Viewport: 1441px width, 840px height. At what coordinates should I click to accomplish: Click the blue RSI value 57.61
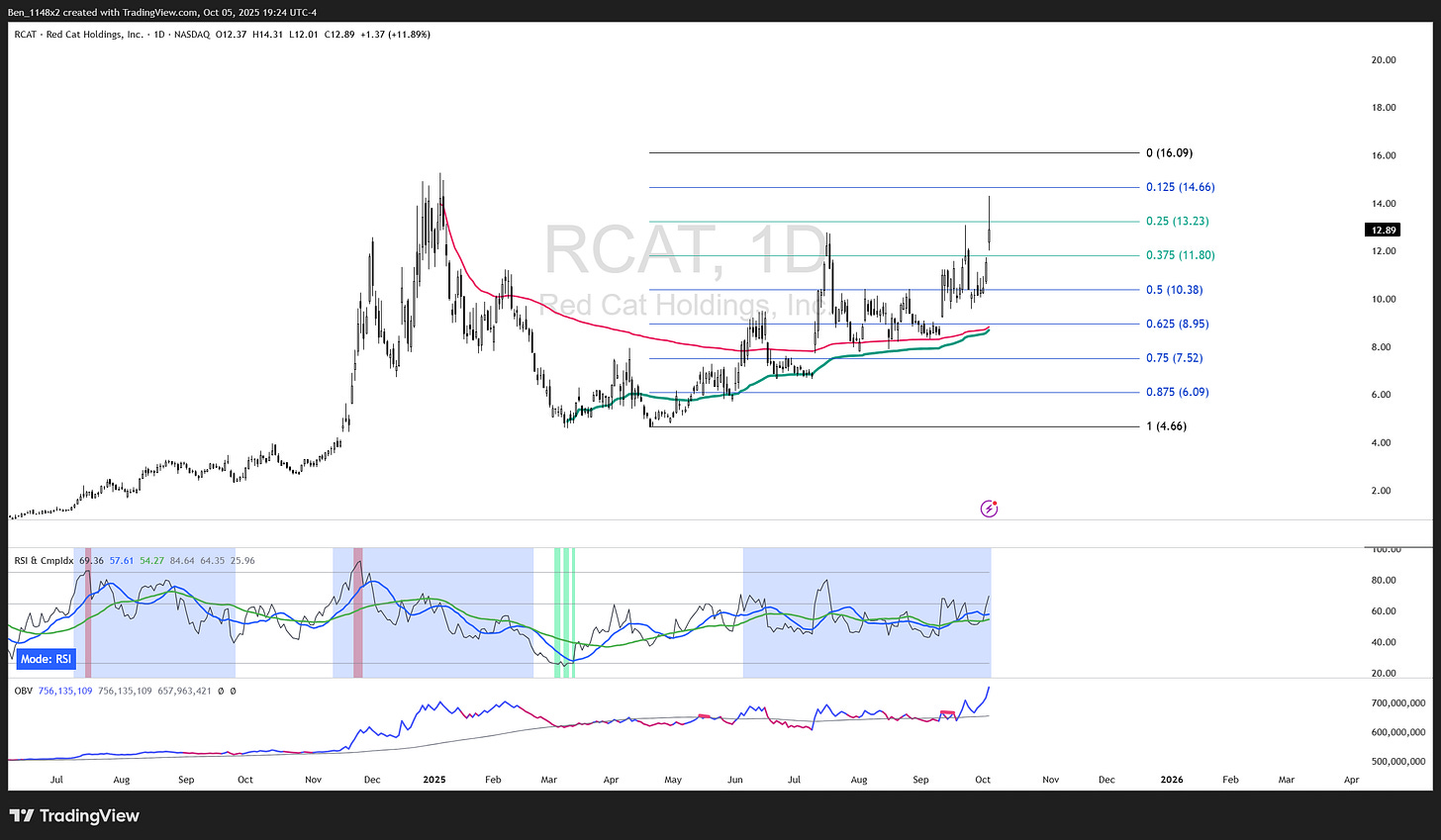click(x=122, y=561)
